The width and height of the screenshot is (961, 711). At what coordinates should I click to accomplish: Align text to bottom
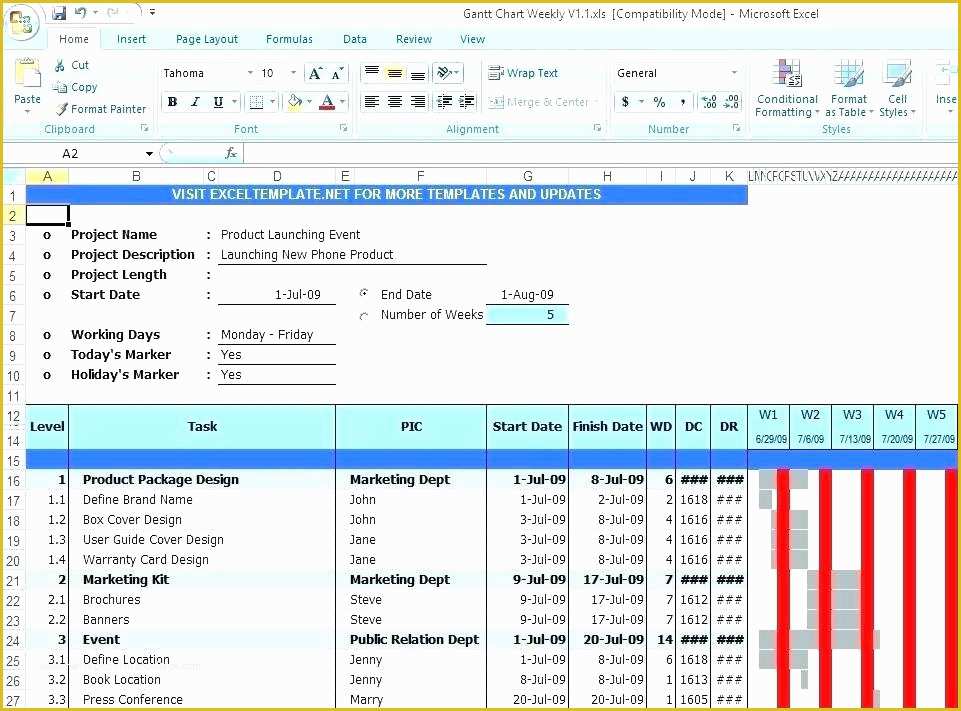(x=417, y=73)
